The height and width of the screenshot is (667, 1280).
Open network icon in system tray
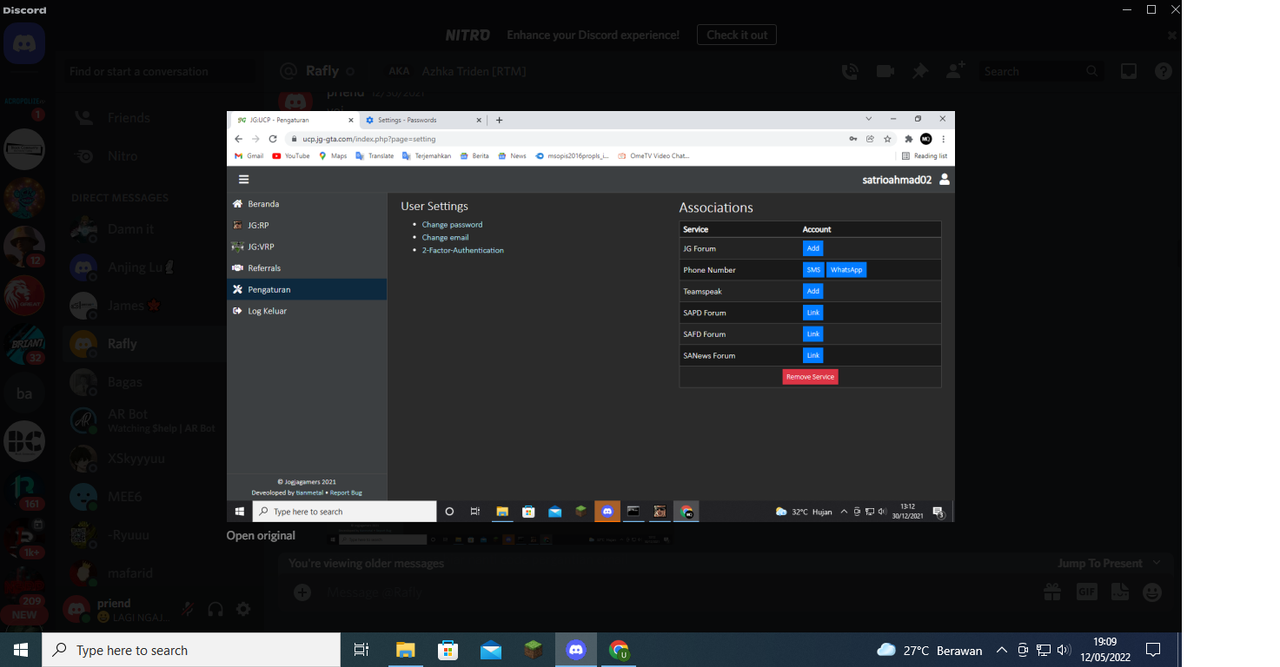point(1043,650)
